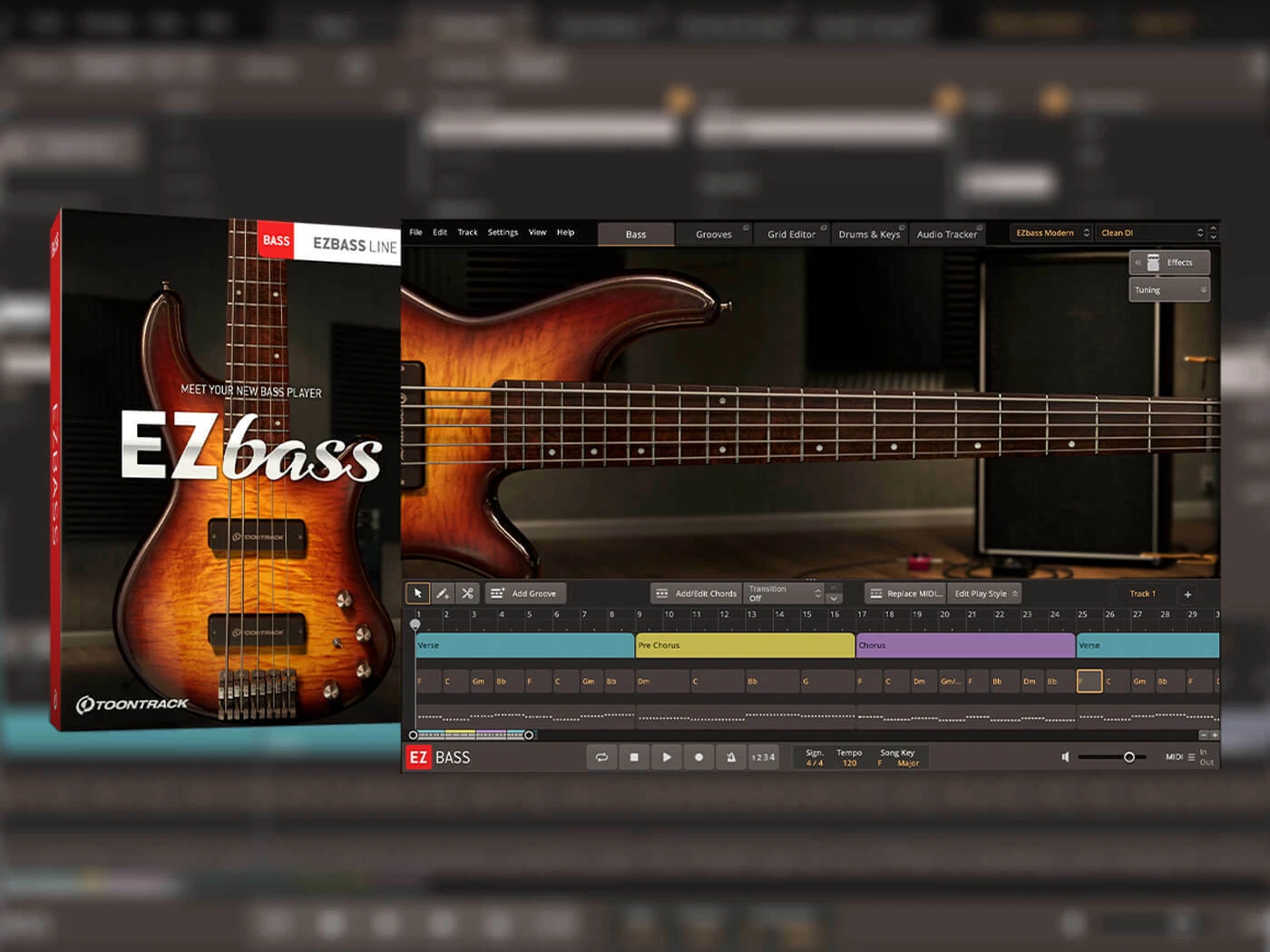Select the arrow pointer tool
The width and height of the screenshot is (1270, 952).
(x=417, y=593)
